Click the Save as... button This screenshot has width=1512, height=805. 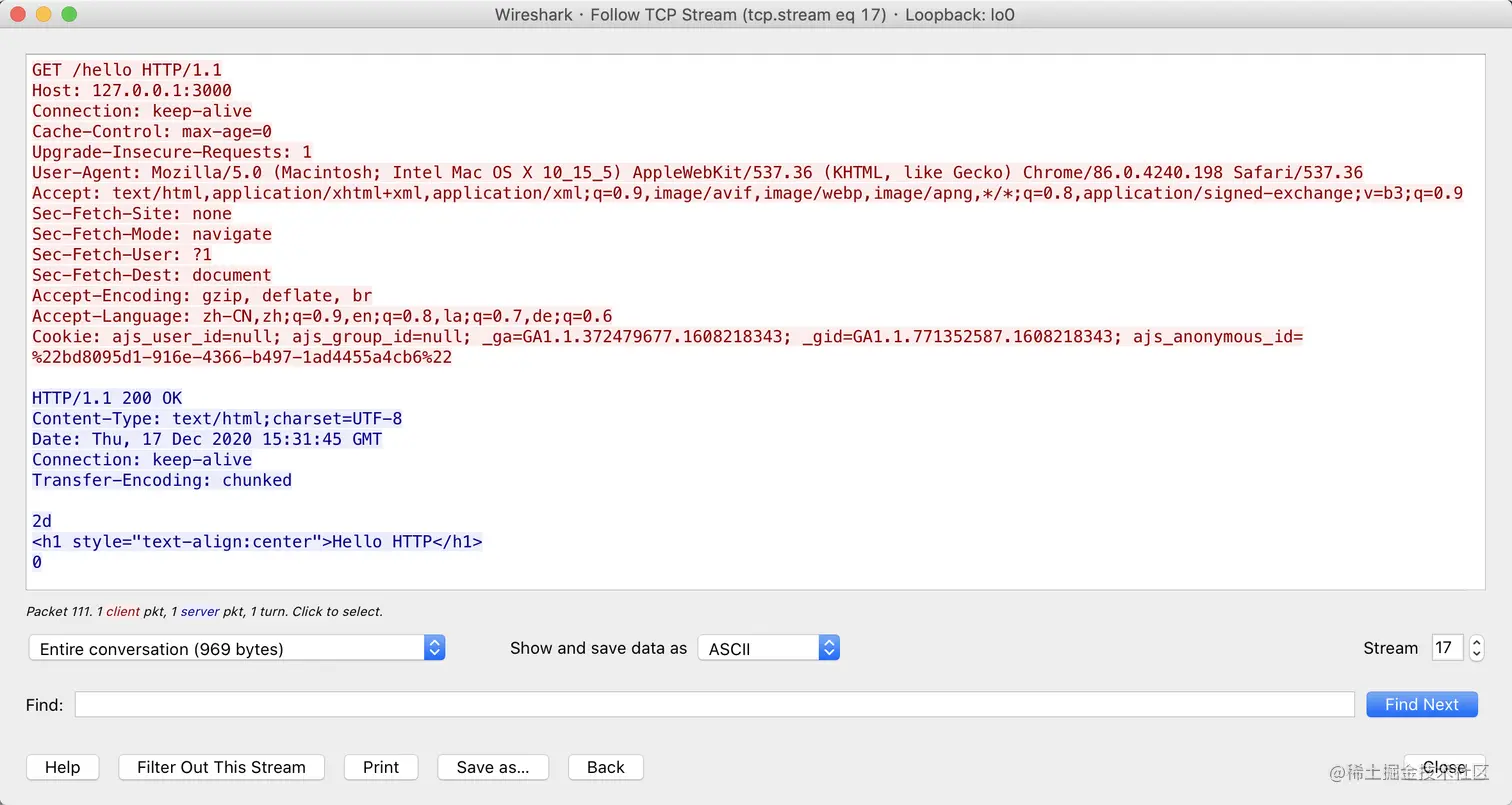(x=493, y=767)
